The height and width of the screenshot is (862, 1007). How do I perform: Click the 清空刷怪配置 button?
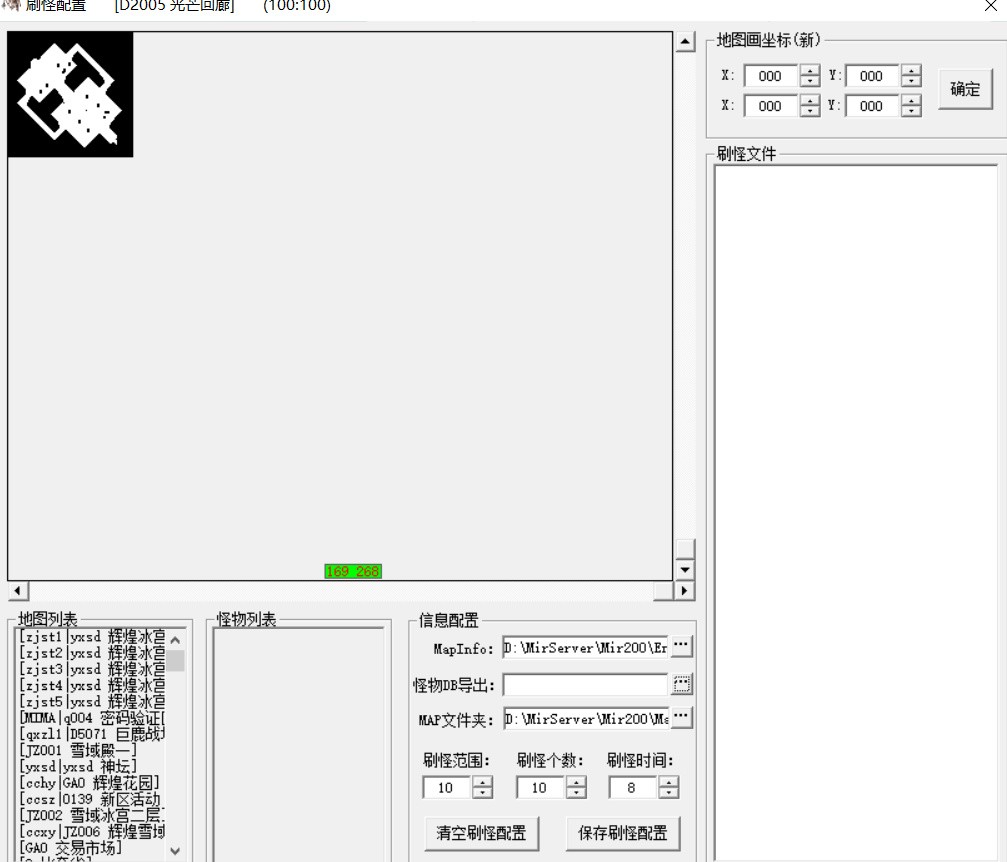tap(482, 833)
